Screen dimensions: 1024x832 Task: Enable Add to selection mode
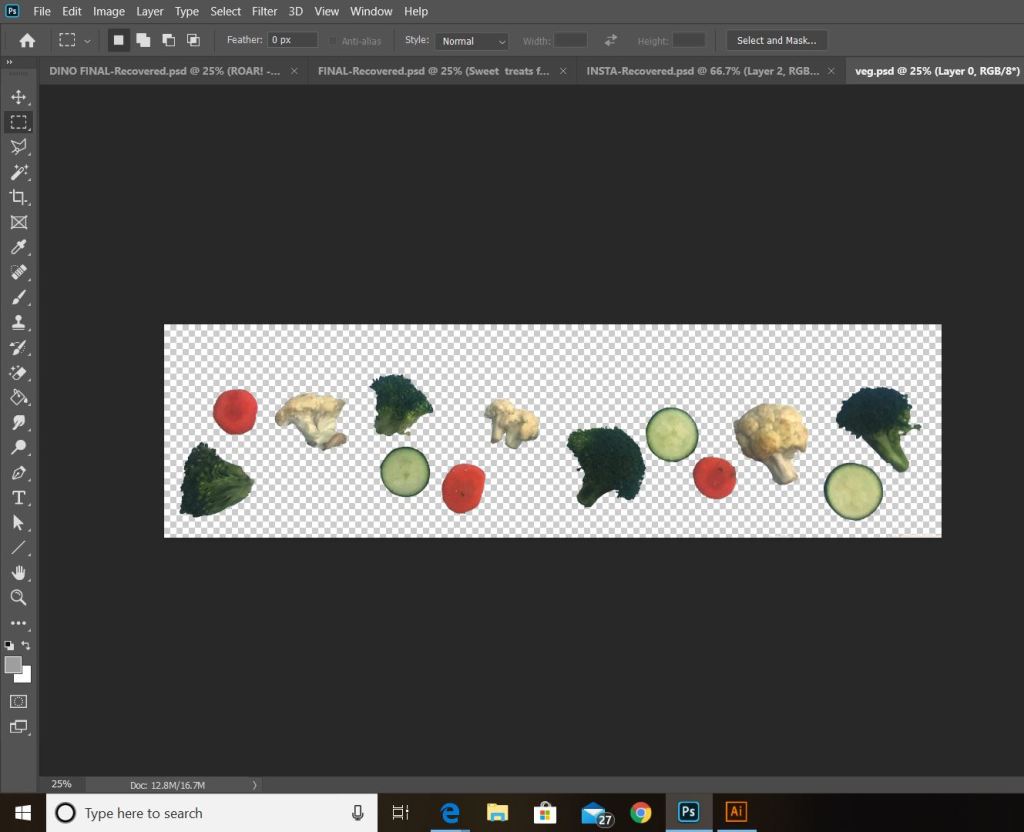[x=143, y=40]
